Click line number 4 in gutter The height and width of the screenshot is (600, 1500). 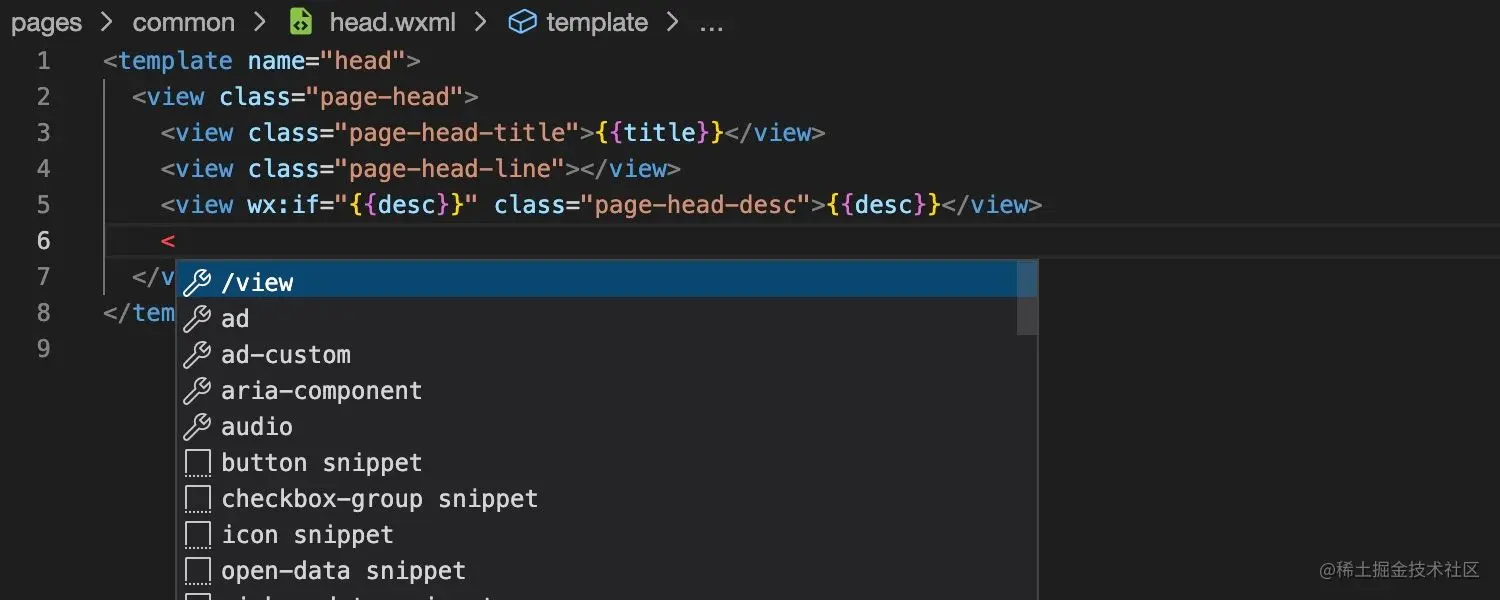coord(43,169)
